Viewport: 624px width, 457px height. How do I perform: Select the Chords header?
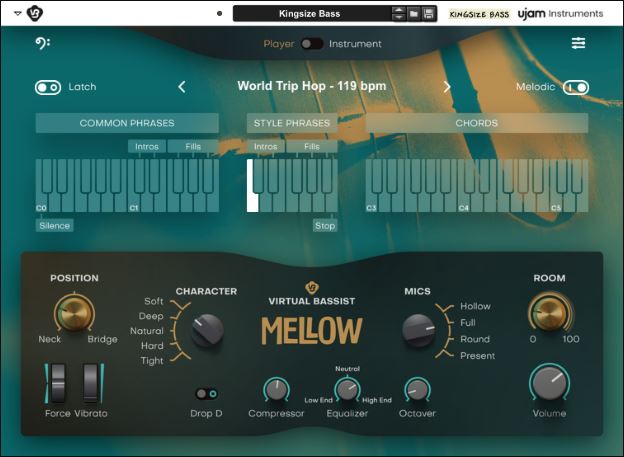point(476,123)
